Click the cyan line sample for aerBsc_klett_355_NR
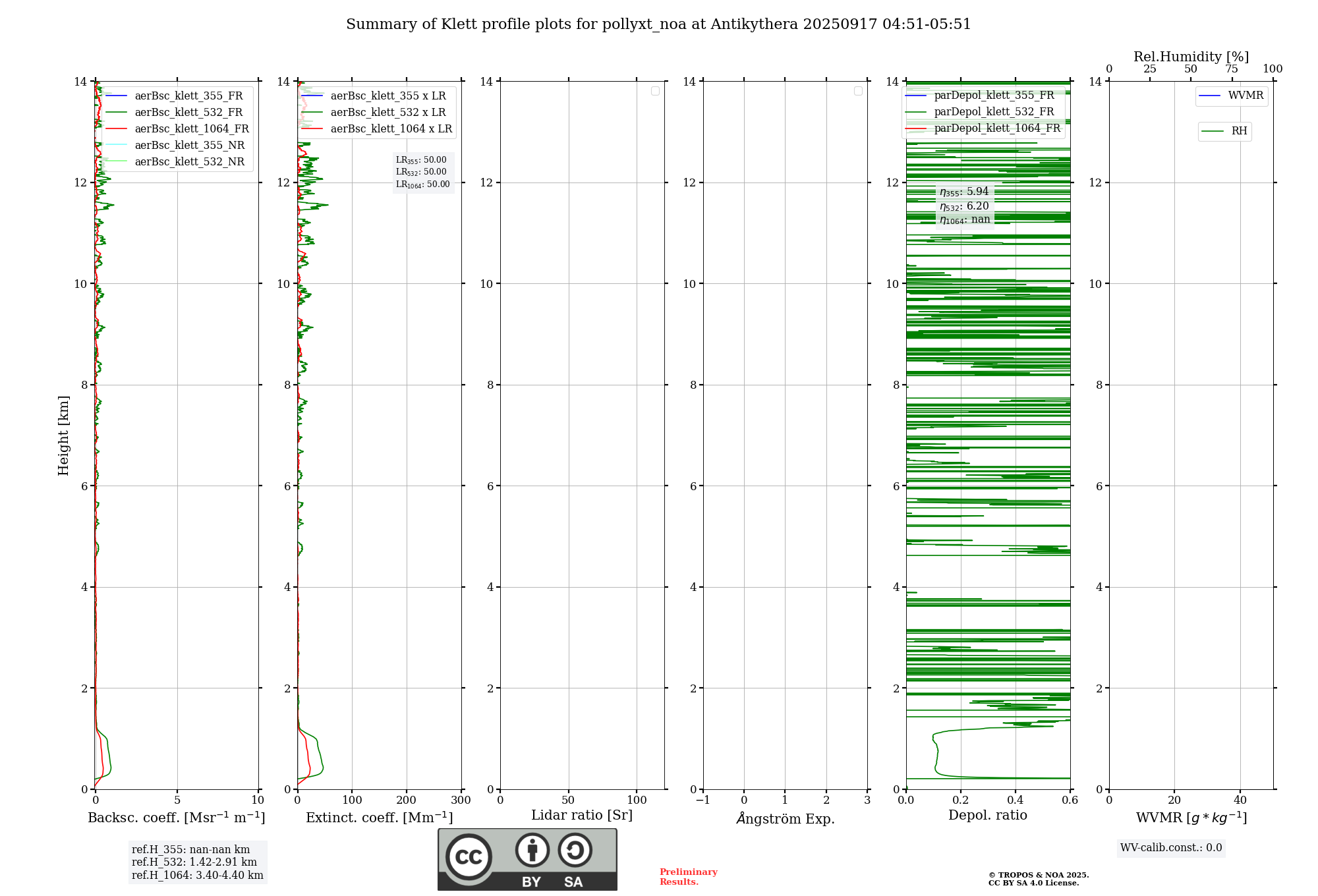Screen dimensions: 1318x896 point(116,145)
